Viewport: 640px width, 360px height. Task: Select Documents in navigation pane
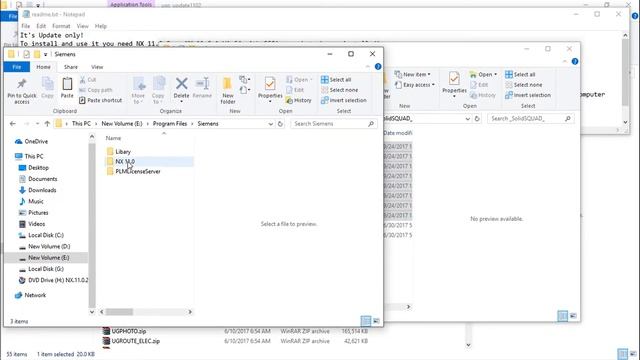tap(38, 179)
